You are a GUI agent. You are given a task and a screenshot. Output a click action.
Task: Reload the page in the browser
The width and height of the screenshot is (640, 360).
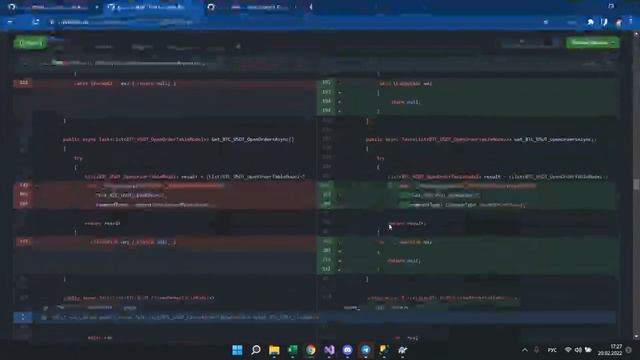tap(36, 22)
